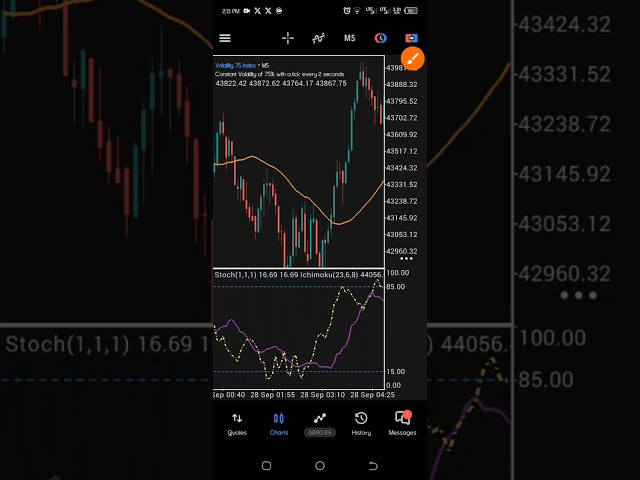
Task: Open the Messages tab
Action: coord(402,424)
